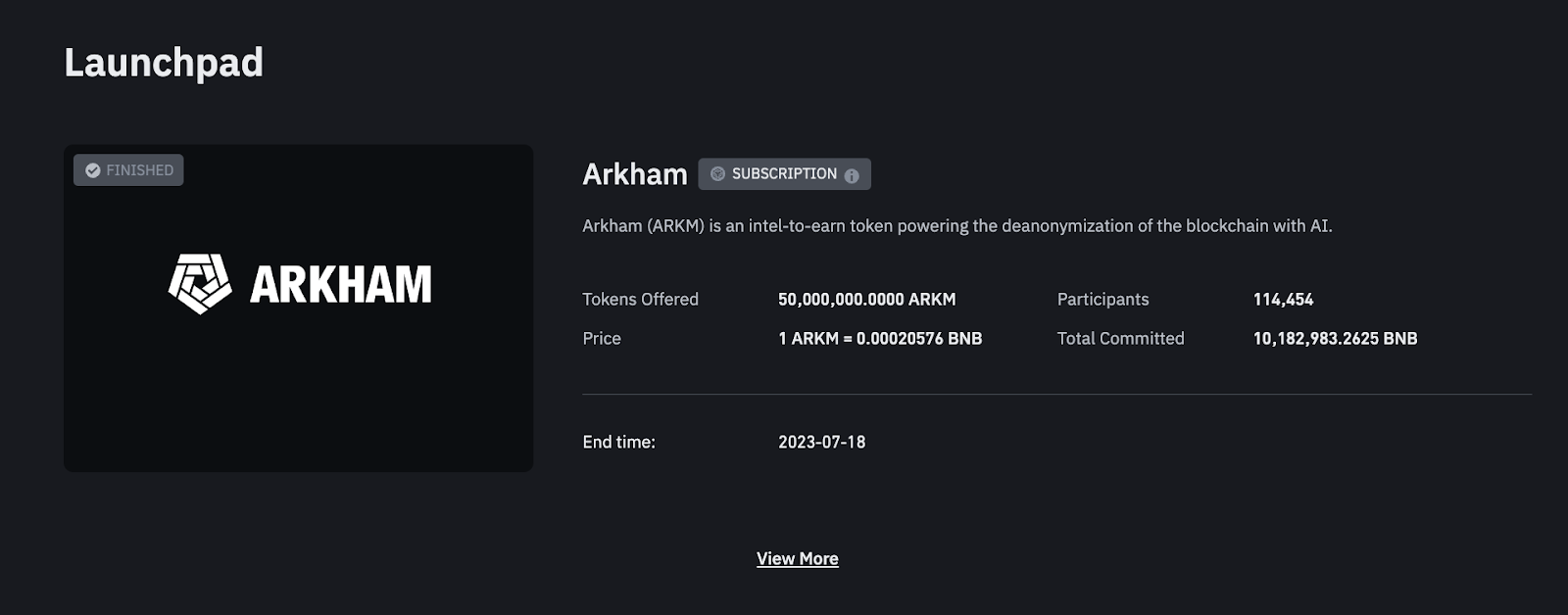Click the Participants label

1102,300
